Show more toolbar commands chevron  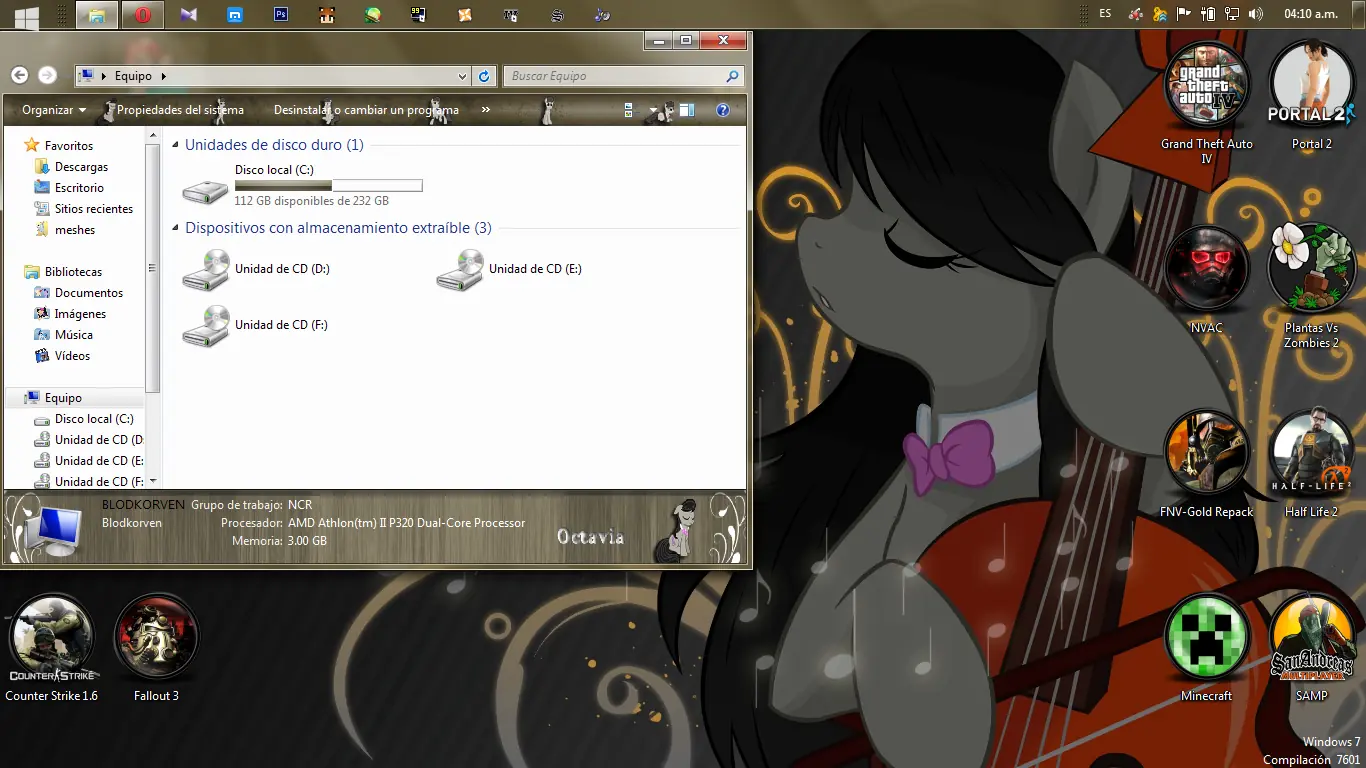tap(486, 110)
